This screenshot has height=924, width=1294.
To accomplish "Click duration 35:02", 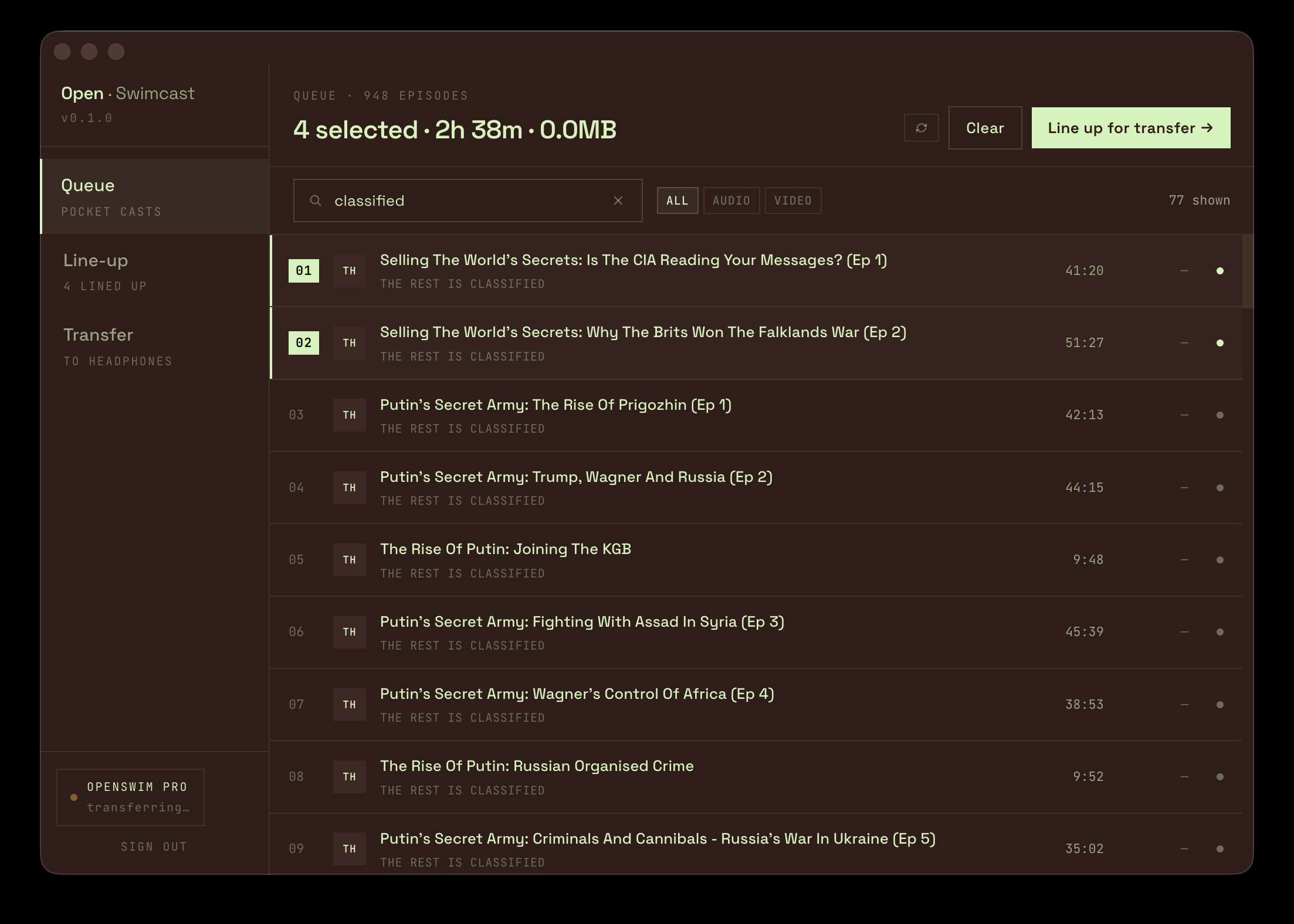I will [x=1084, y=849].
